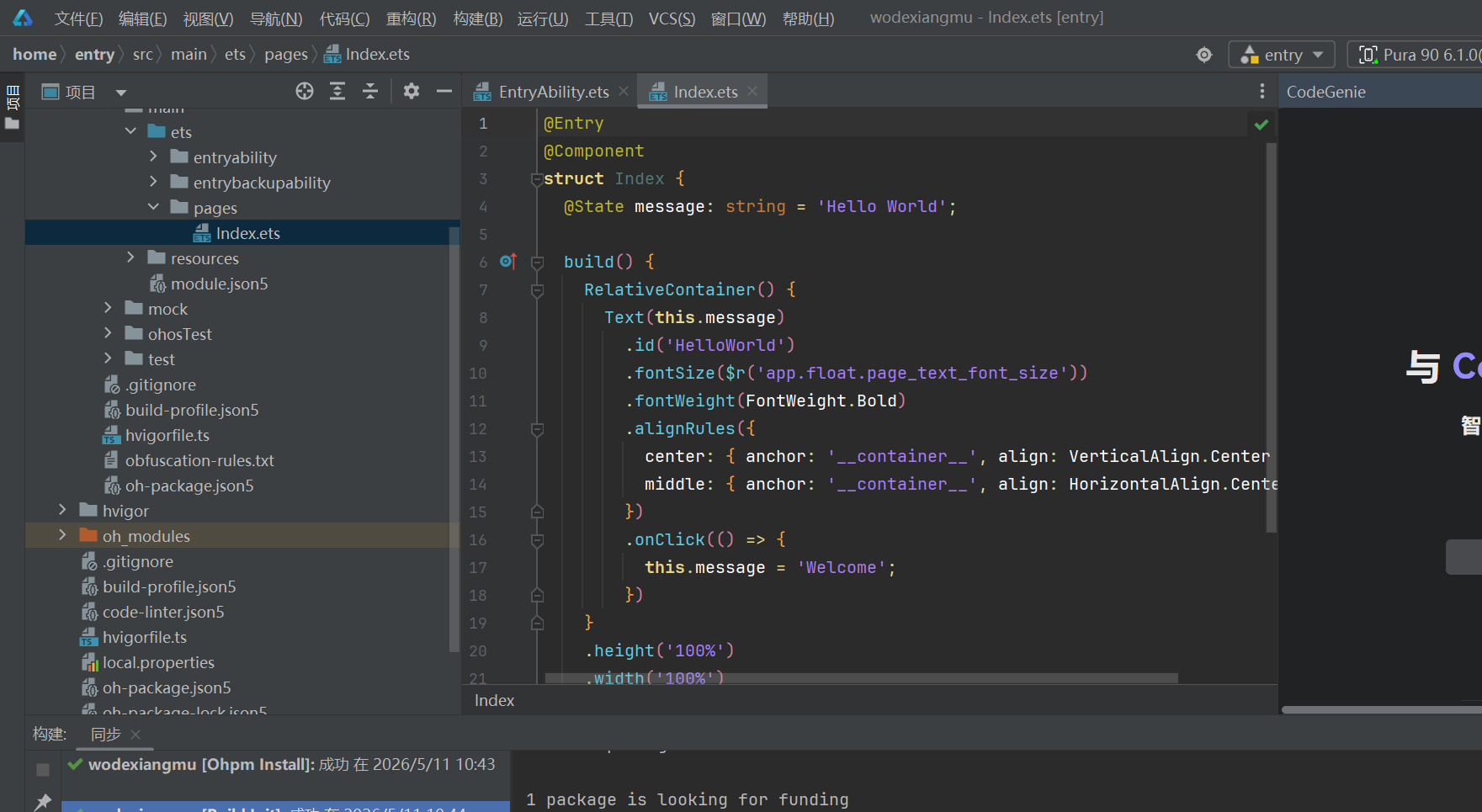Click the DevEco Studio logo icon
This screenshot has height=812, width=1482.
23,18
